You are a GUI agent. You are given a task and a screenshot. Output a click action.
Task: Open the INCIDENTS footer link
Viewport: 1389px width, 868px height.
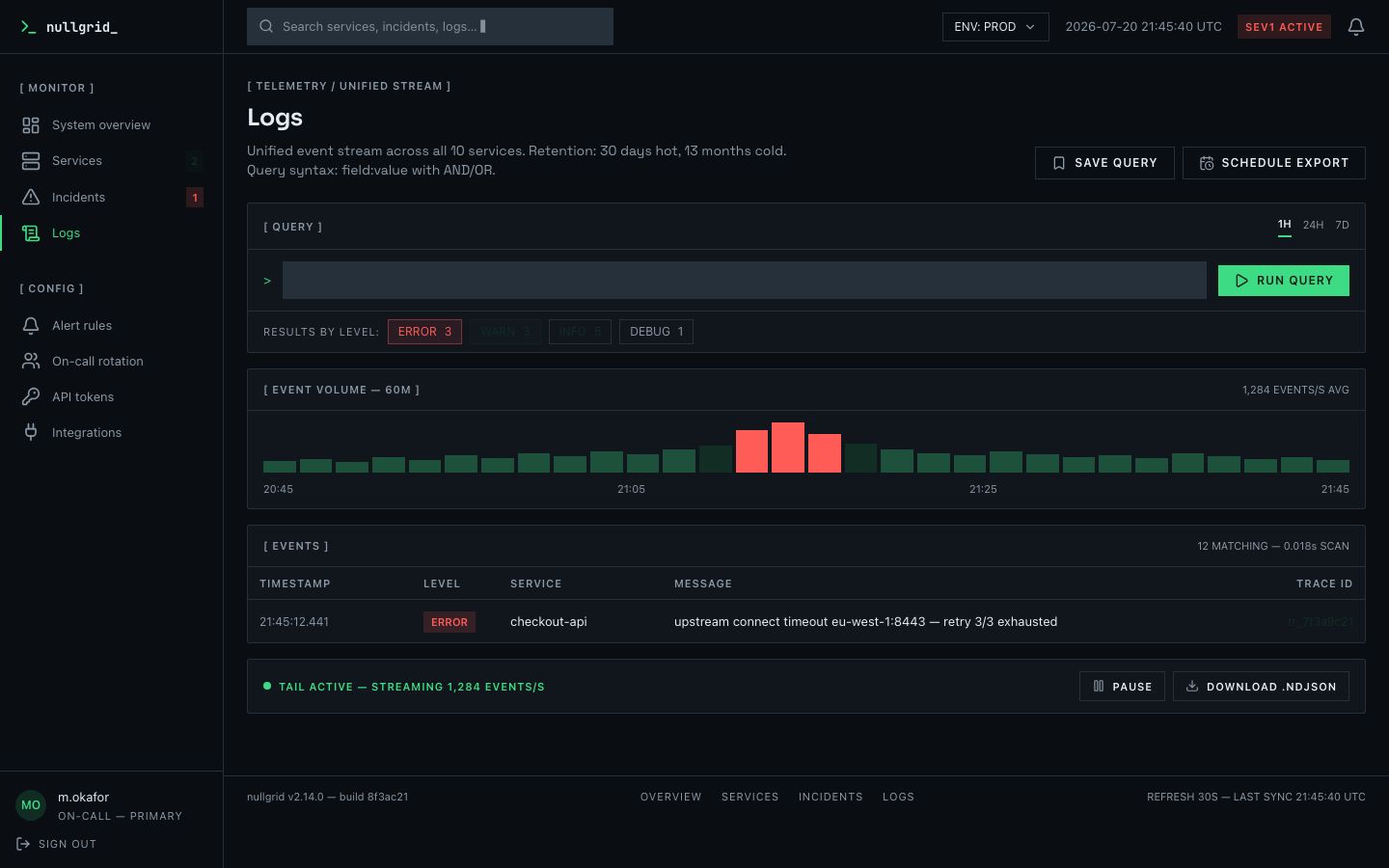(x=831, y=797)
